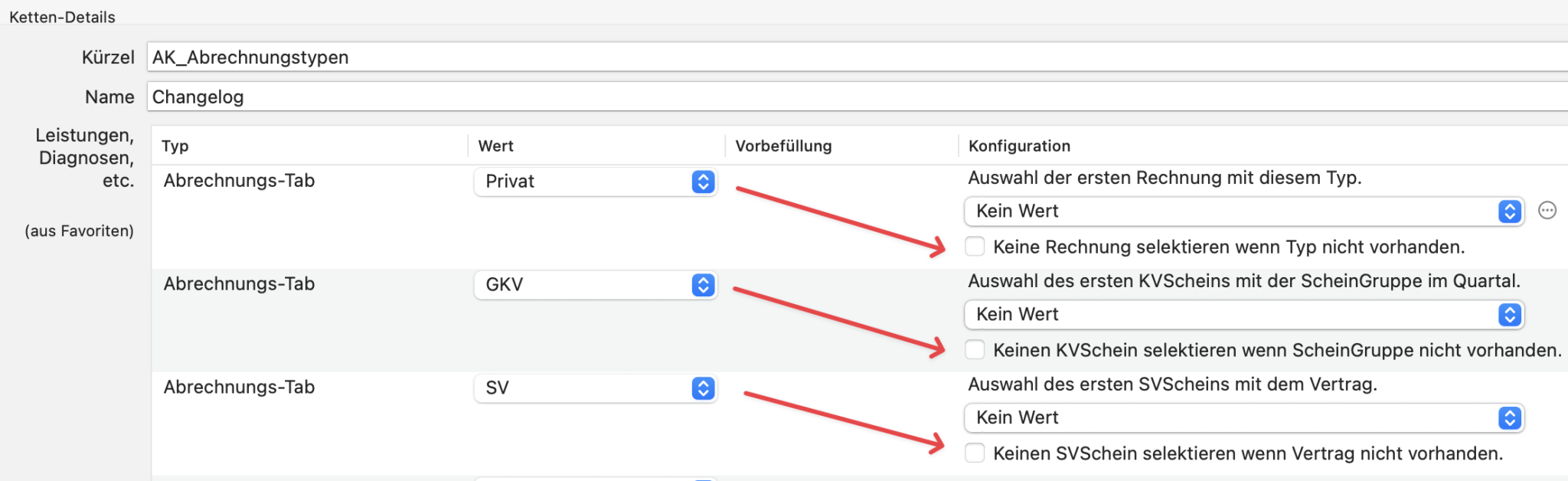Open the Privat value dropdown
Screen dimensions: 1568x481
coord(595,182)
